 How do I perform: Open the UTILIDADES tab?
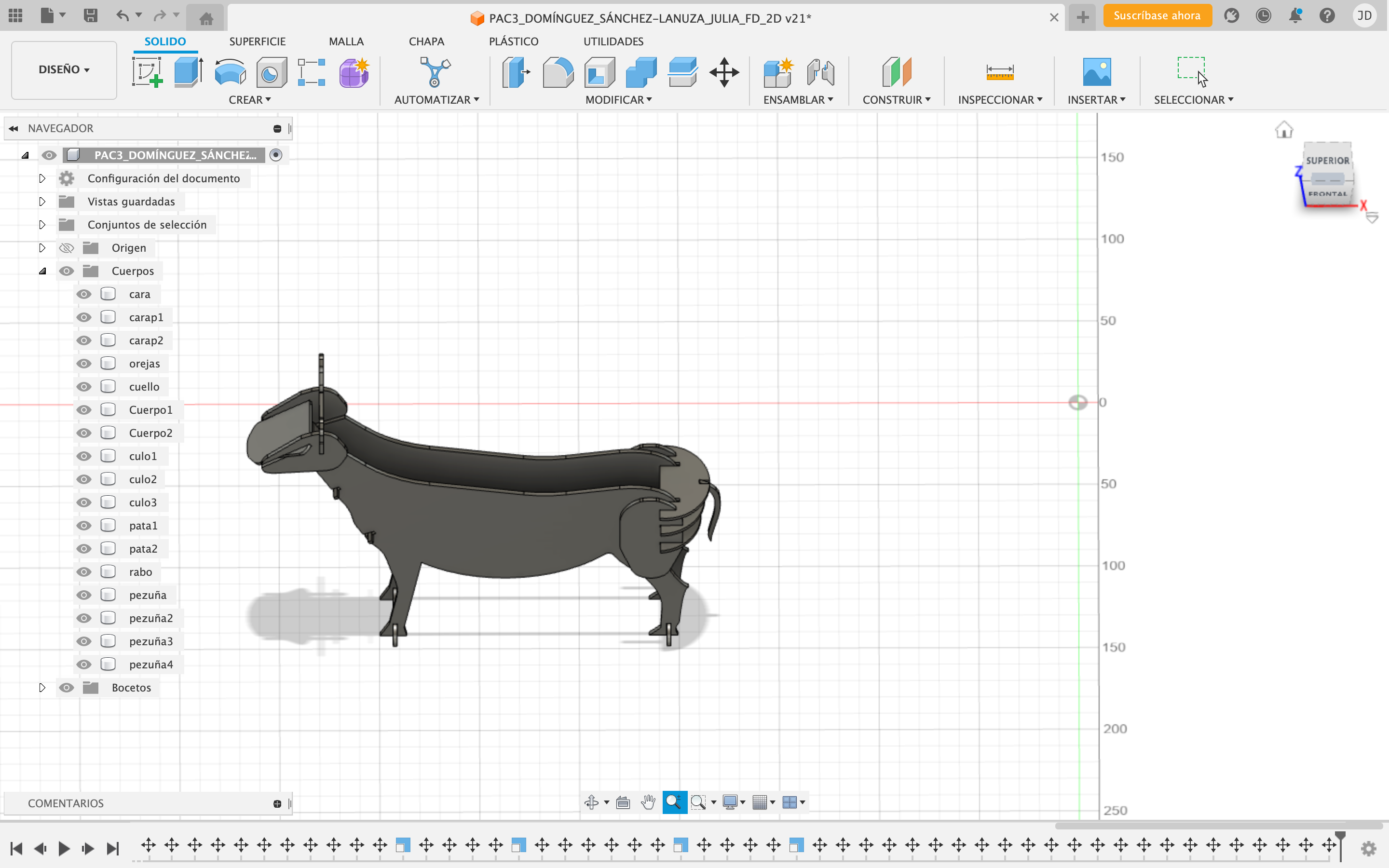(x=613, y=41)
